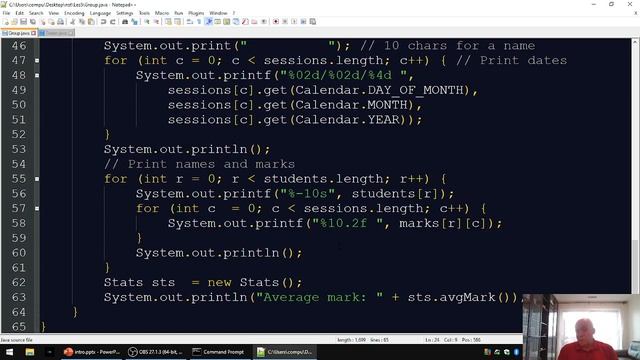Click line number 53 in the margin

pos(19,149)
